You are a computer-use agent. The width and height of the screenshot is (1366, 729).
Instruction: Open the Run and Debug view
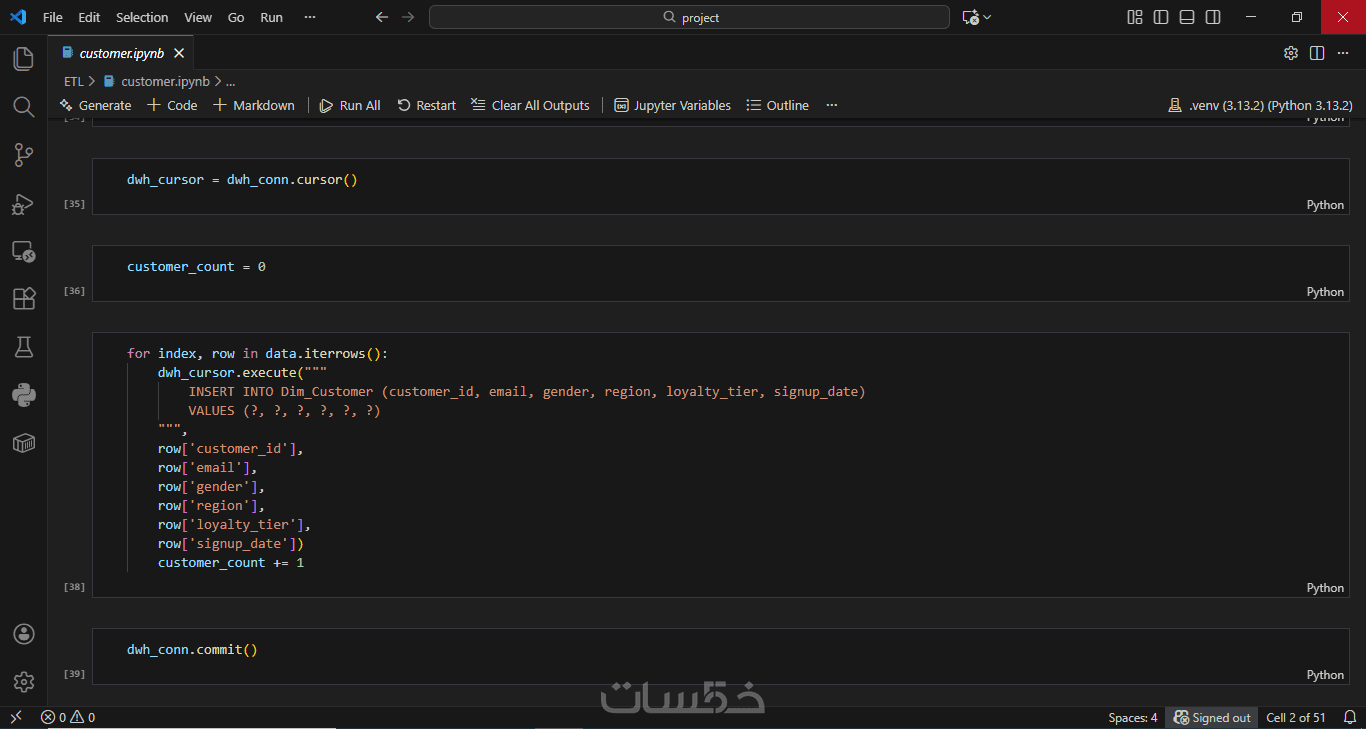pos(23,204)
